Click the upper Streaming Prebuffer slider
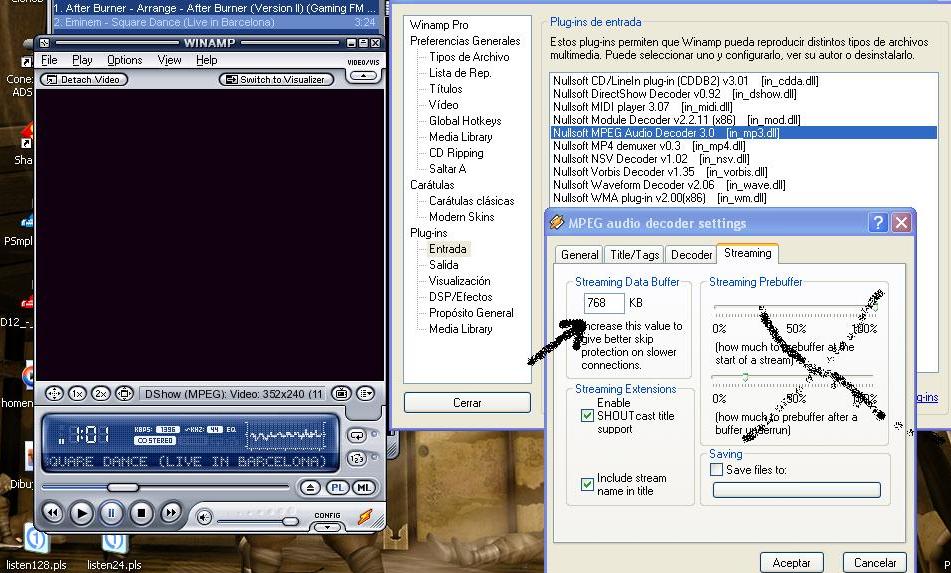 point(795,308)
